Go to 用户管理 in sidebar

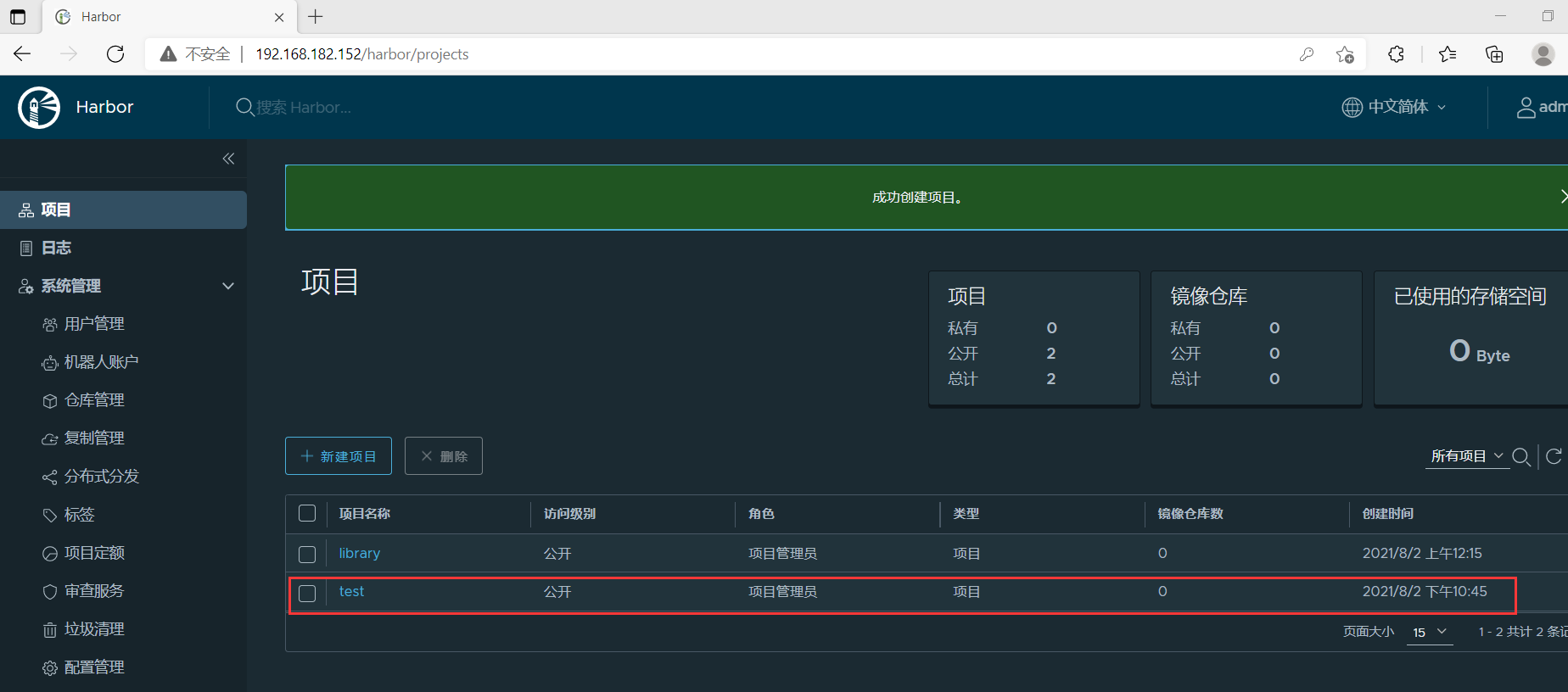(94, 324)
